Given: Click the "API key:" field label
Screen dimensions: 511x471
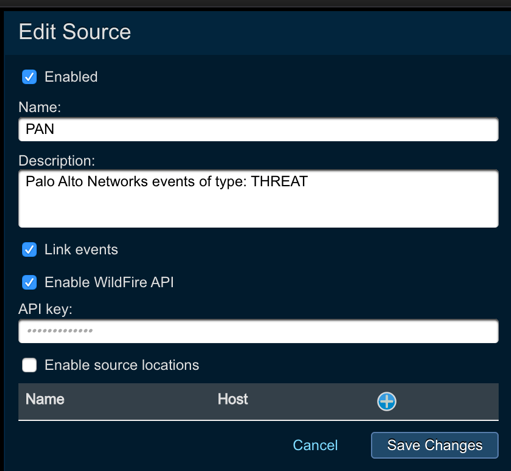Looking at the screenshot, I should click(45, 309).
